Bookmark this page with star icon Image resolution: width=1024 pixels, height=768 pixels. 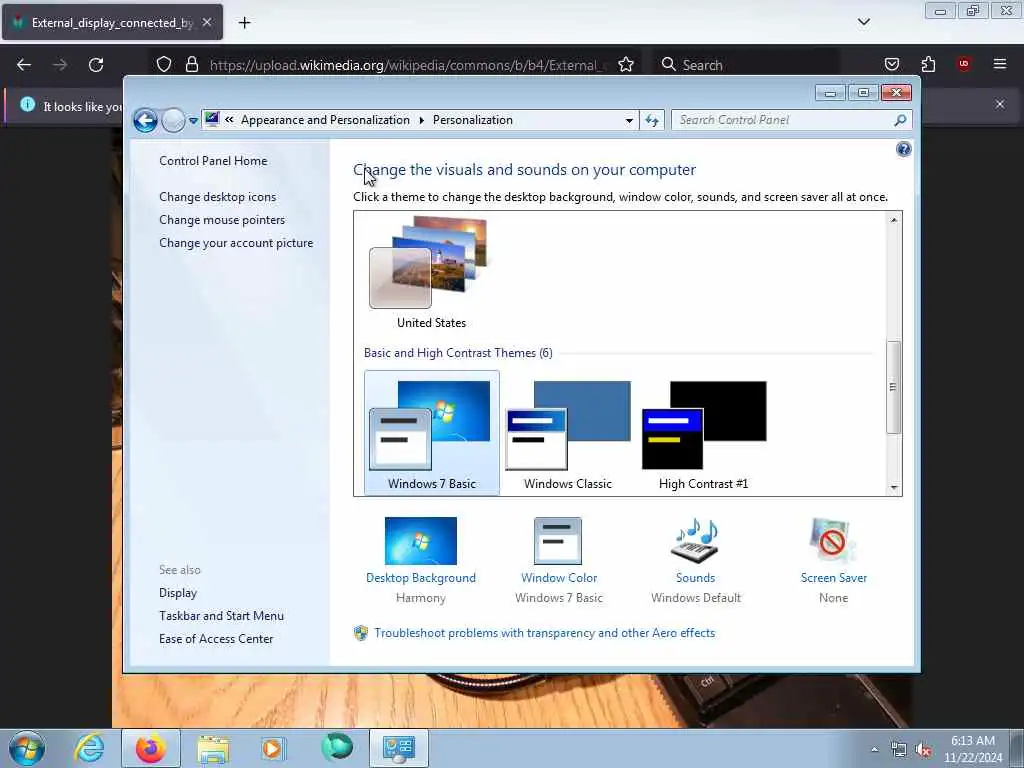626,65
